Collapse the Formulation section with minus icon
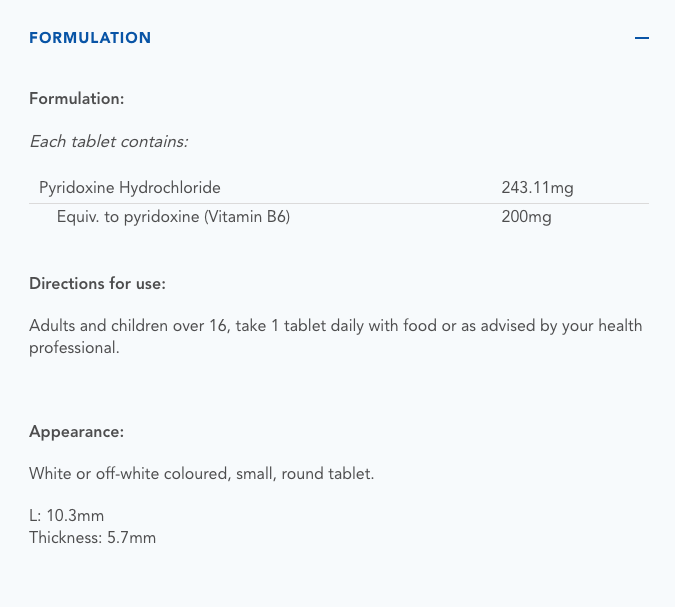 (642, 38)
